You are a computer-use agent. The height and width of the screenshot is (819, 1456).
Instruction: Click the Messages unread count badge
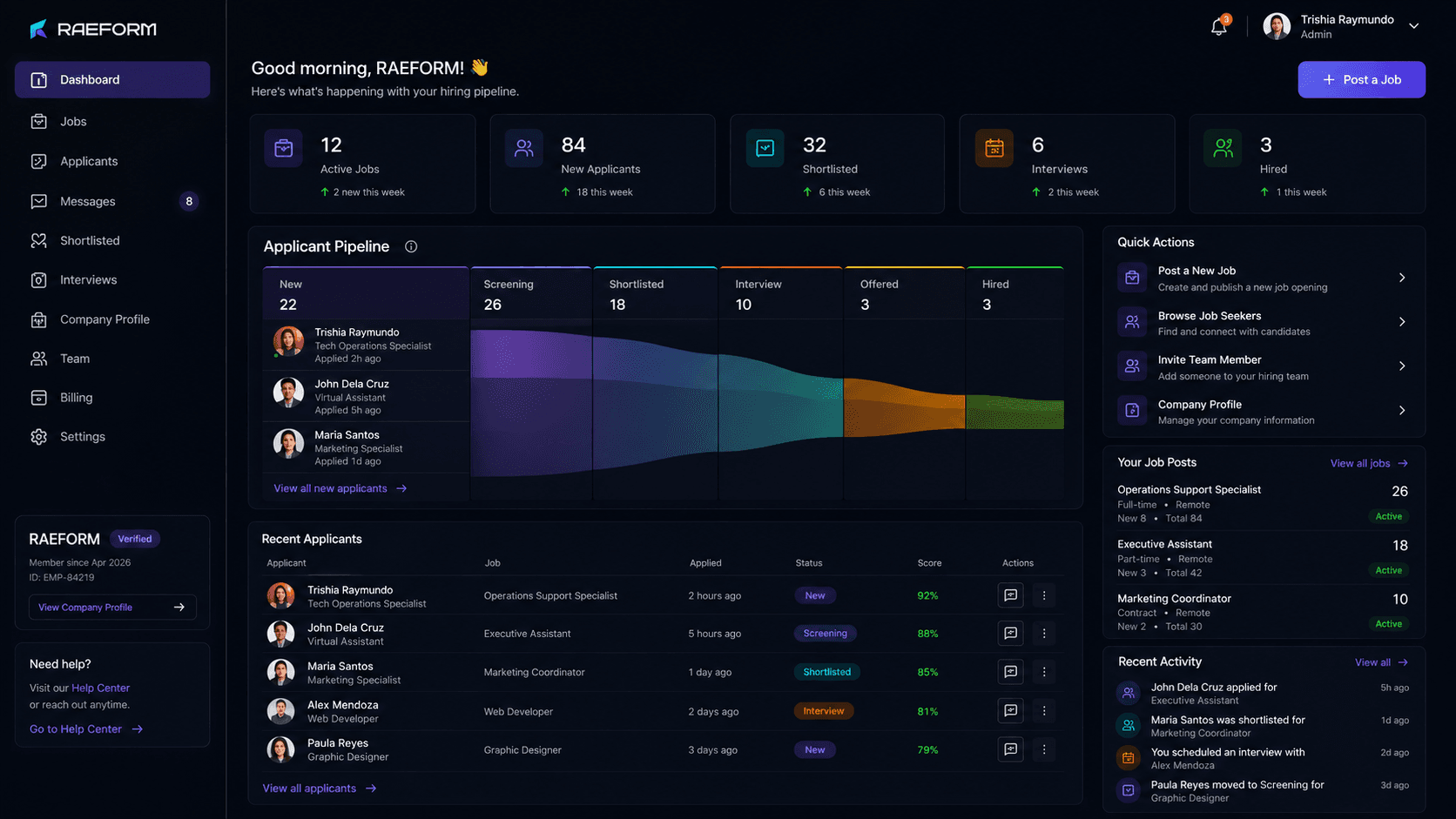click(x=189, y=201)
